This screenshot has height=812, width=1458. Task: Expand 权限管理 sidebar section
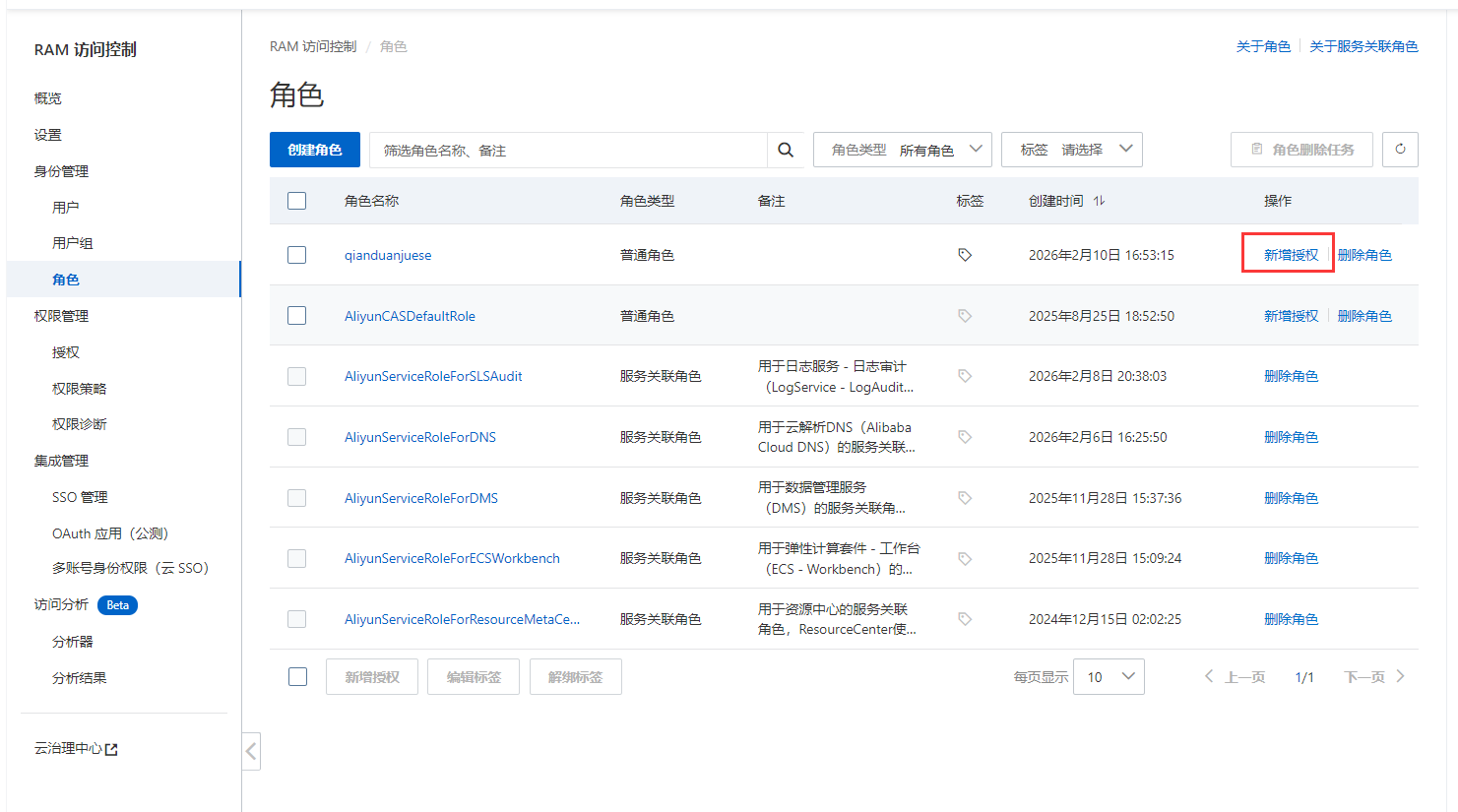point(61,316)
